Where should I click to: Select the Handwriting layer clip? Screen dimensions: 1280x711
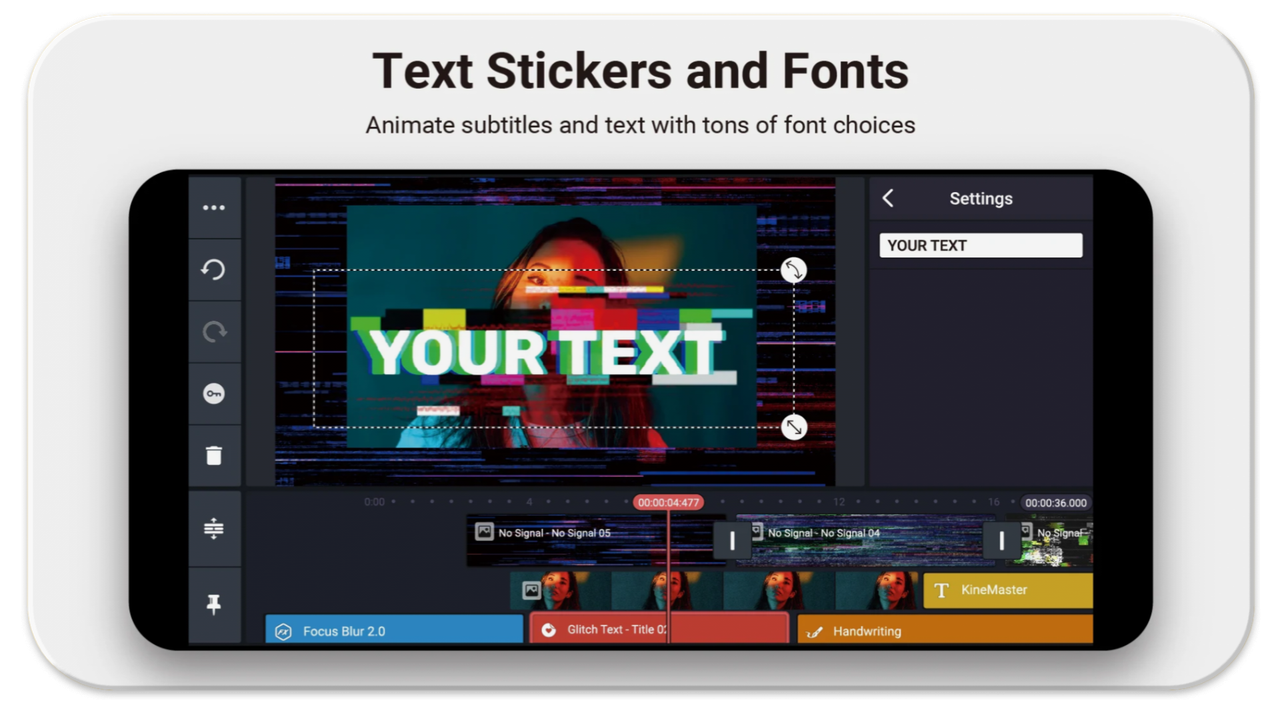pos(945,631)
